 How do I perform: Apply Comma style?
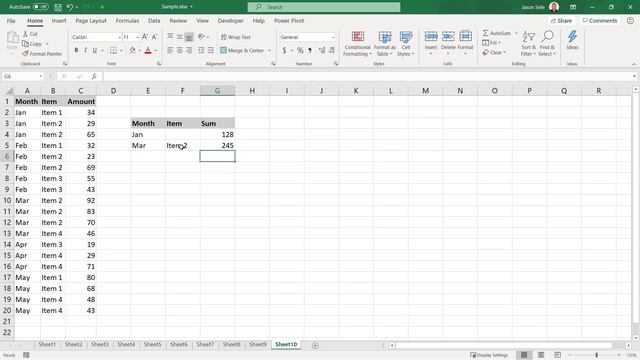coord(310,50)
